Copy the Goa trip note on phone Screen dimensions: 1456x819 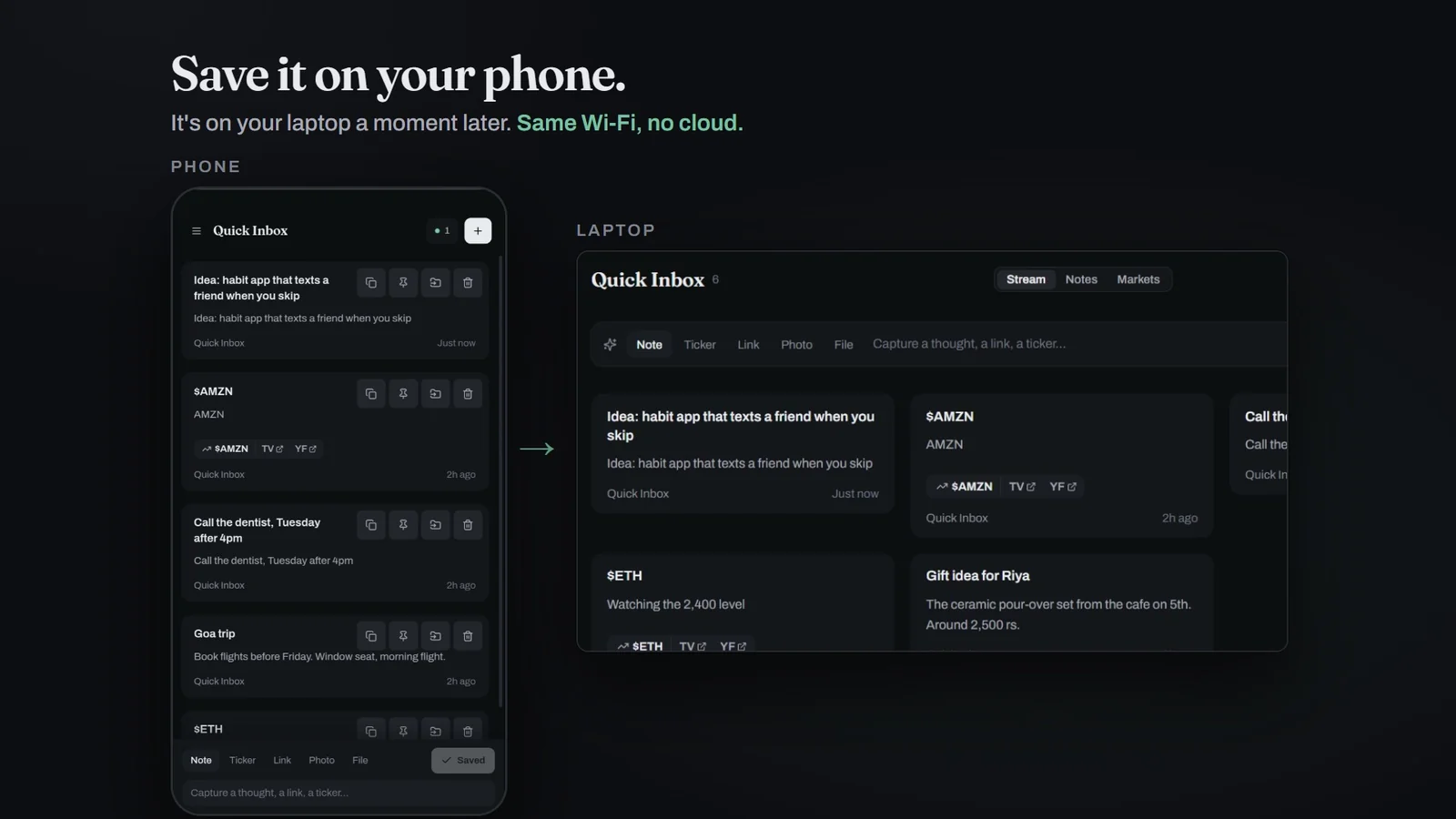371,636
